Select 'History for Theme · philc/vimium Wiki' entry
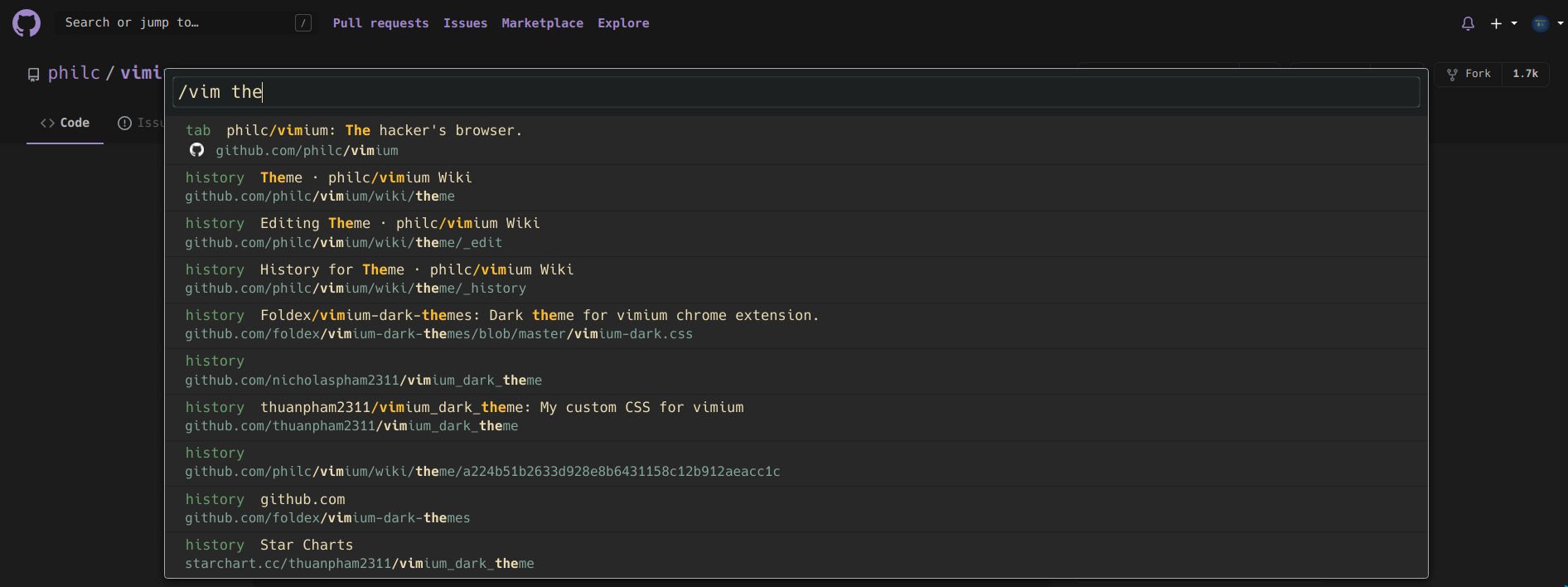 (x=796, y=279)
